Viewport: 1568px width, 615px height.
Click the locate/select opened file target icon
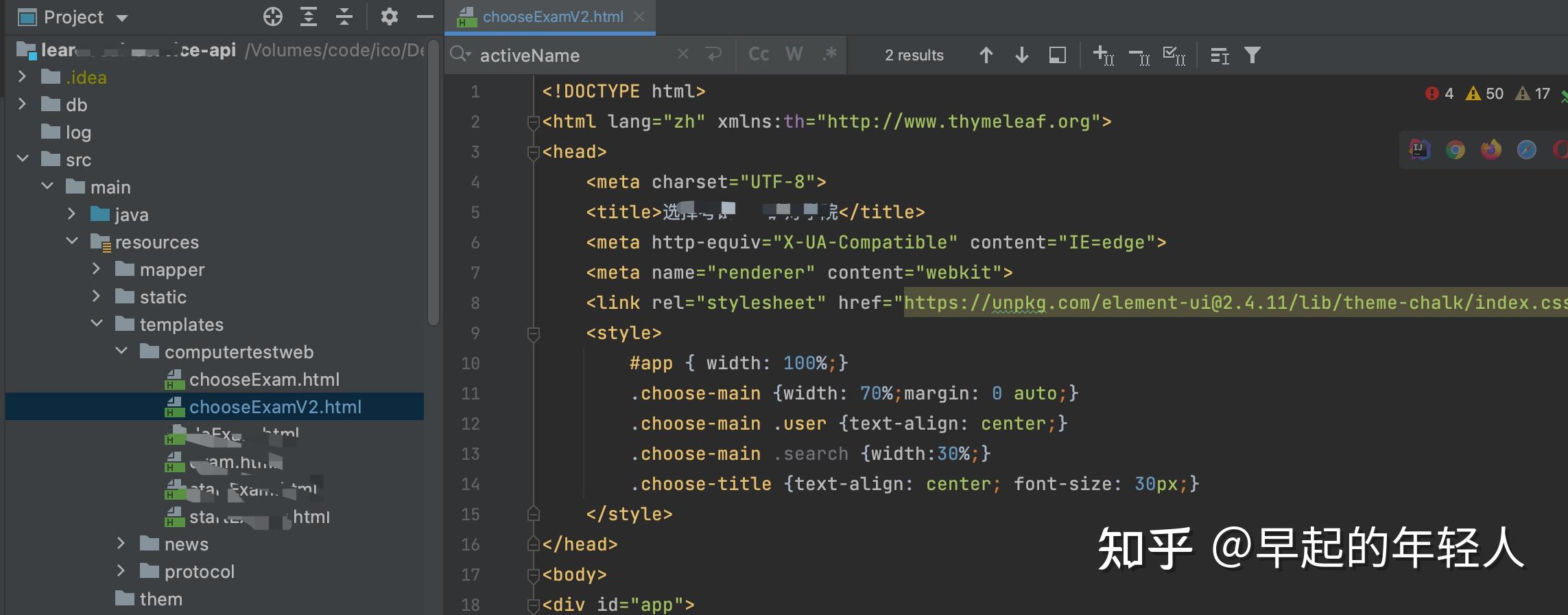273,16
